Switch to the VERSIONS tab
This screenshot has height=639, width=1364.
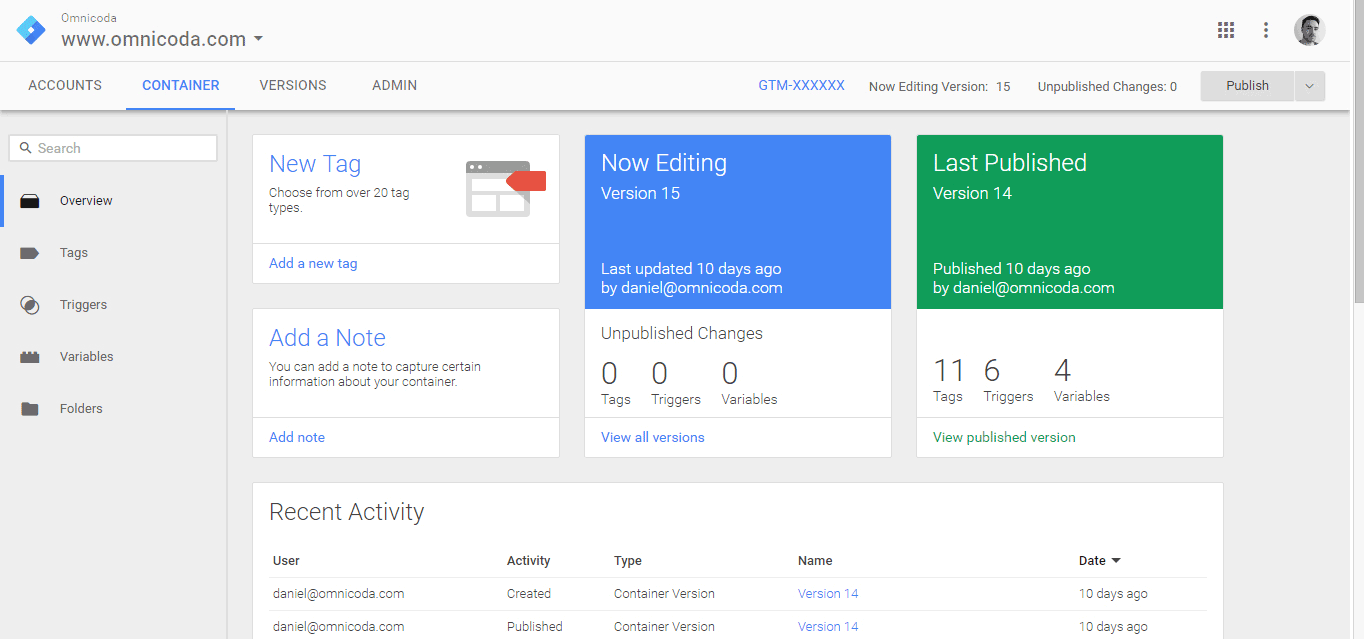pos(292,85)
